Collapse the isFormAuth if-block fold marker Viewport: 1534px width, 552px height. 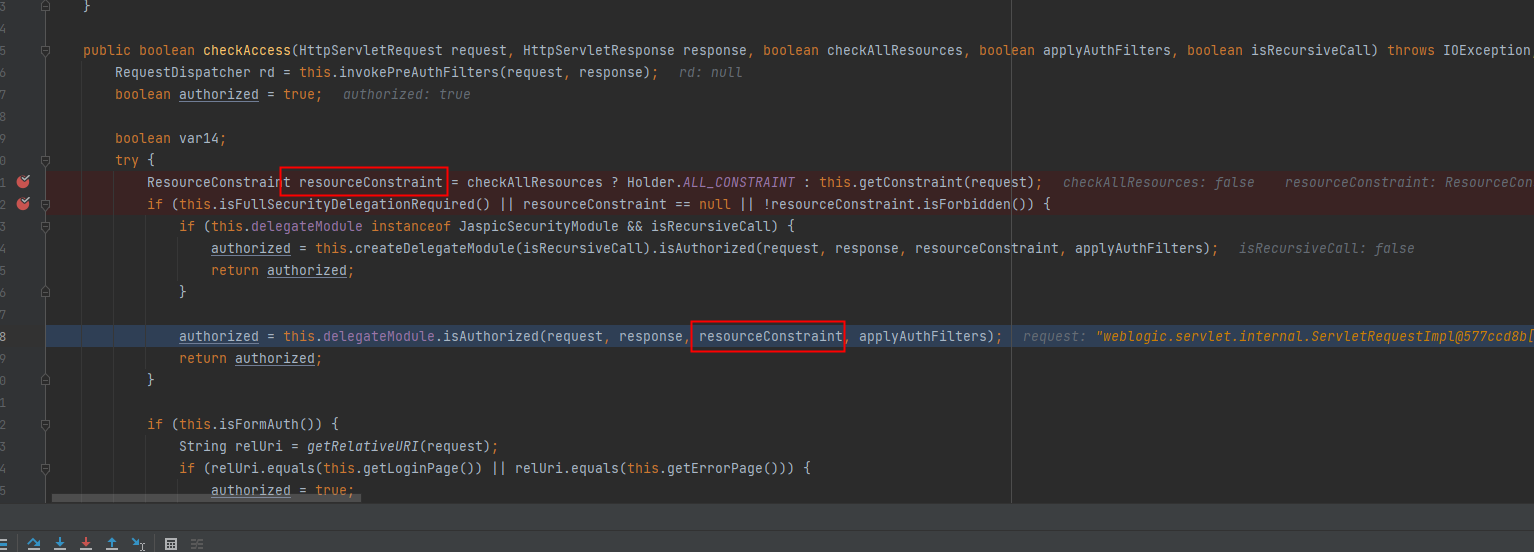45,424
